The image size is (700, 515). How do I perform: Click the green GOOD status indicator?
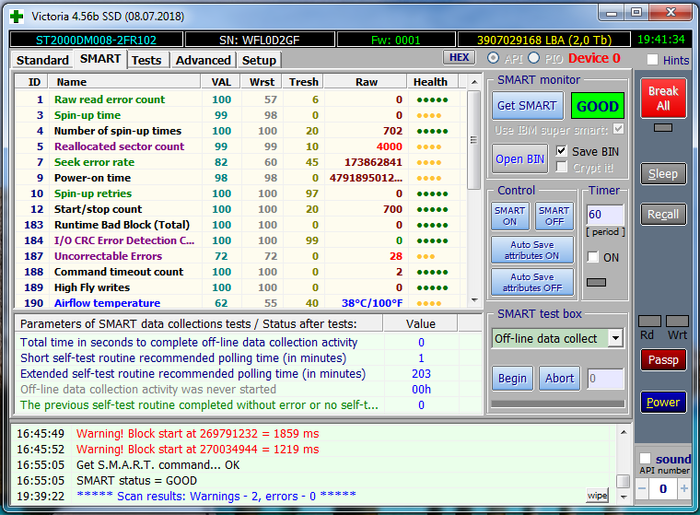pyautogui.click(x=597, y=106)
